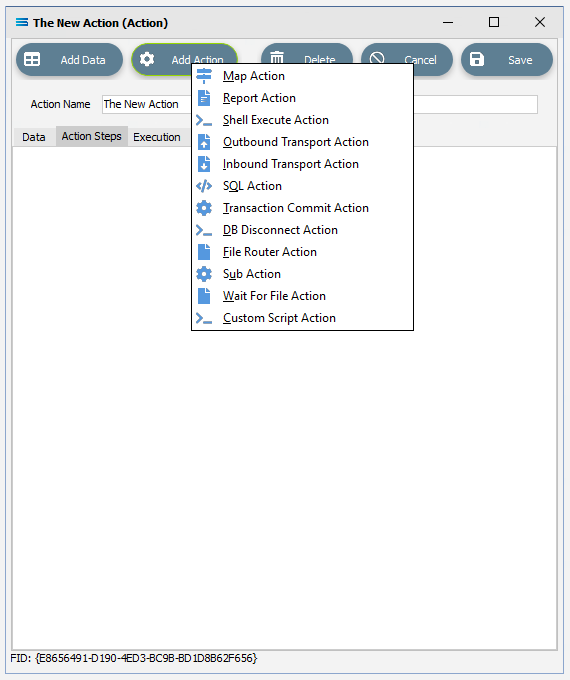Viewport: 570px width, 680px height.
Task: Click the Cancel button
Action: click(x=407, y=60)
